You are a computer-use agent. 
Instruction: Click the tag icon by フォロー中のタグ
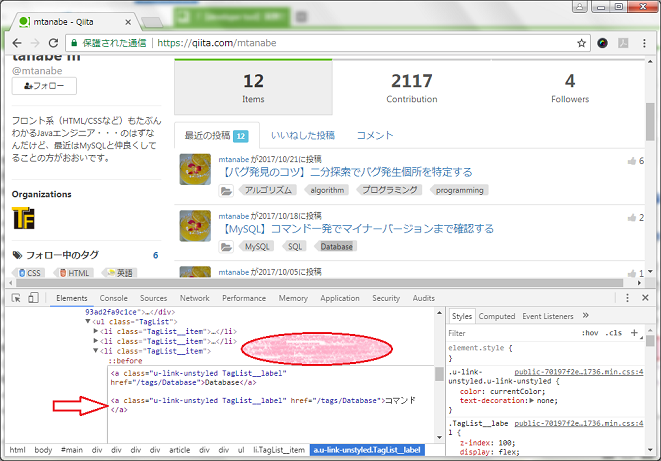[17, 255]
